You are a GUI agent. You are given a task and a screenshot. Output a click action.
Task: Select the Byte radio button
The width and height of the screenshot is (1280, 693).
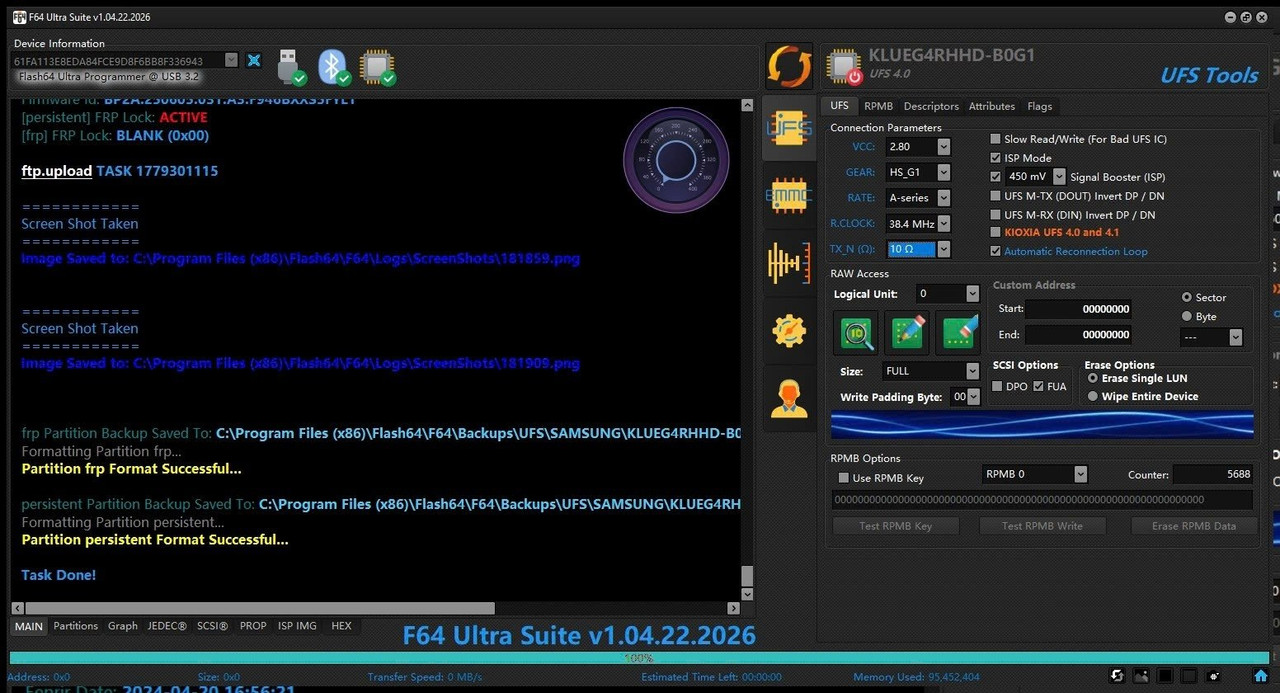[1187, 316]
